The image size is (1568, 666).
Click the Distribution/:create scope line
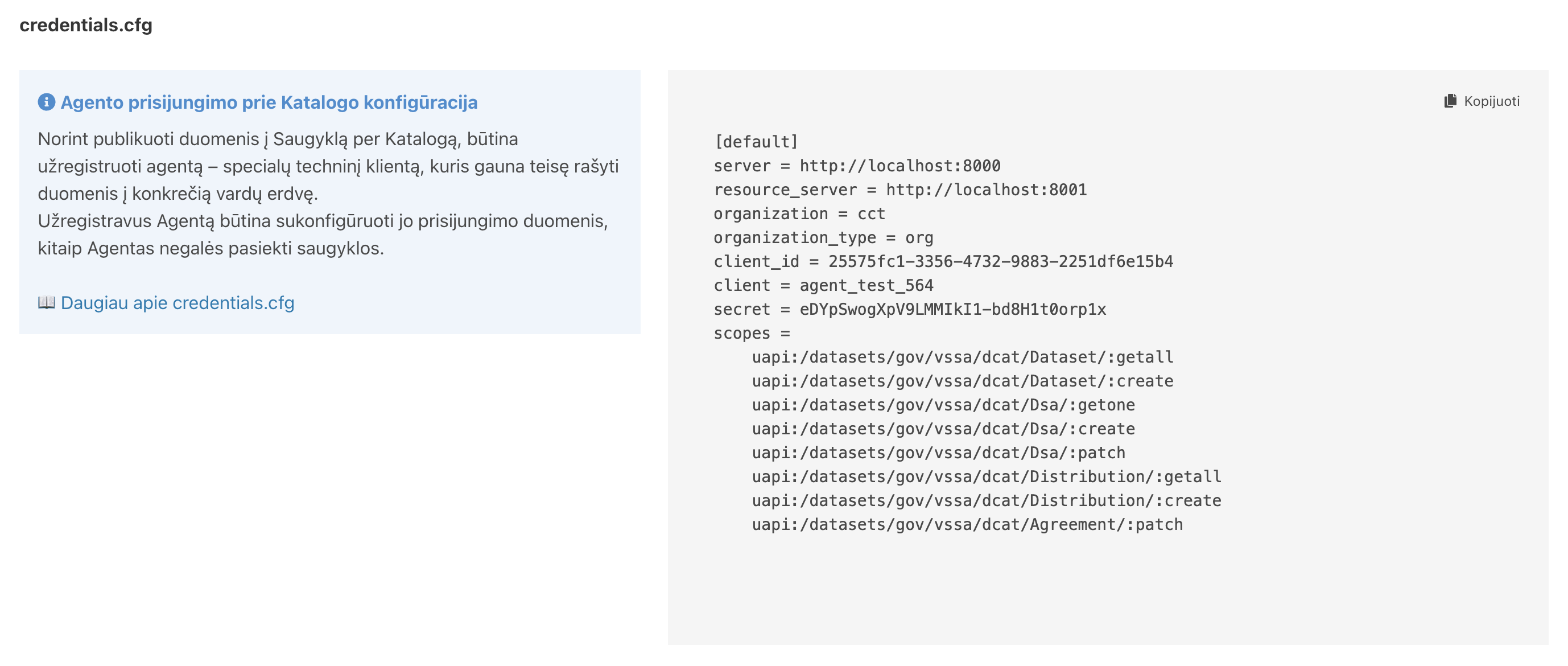[x=987, y=500]
